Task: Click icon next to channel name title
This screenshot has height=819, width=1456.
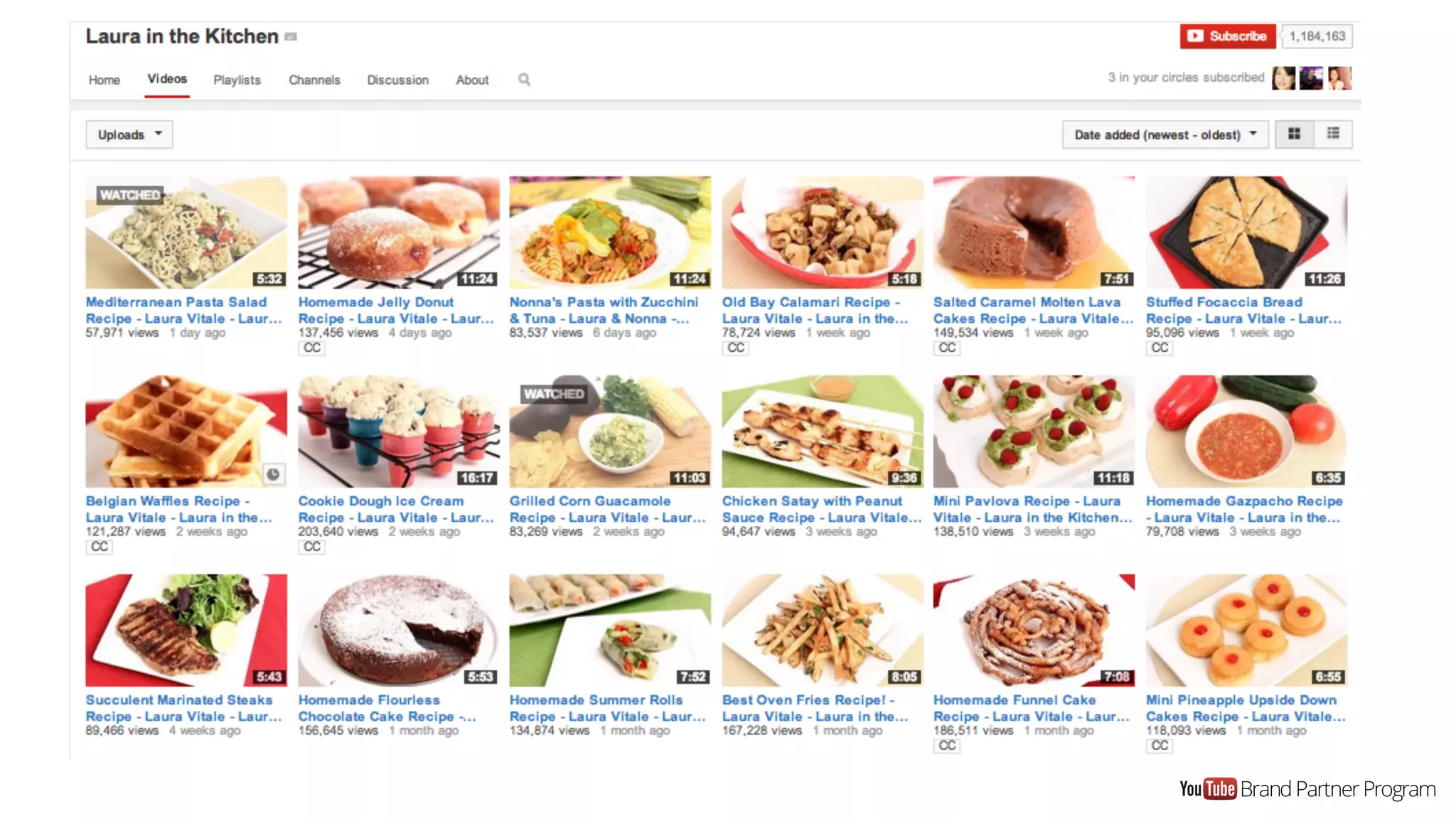Action: (291, 37)
